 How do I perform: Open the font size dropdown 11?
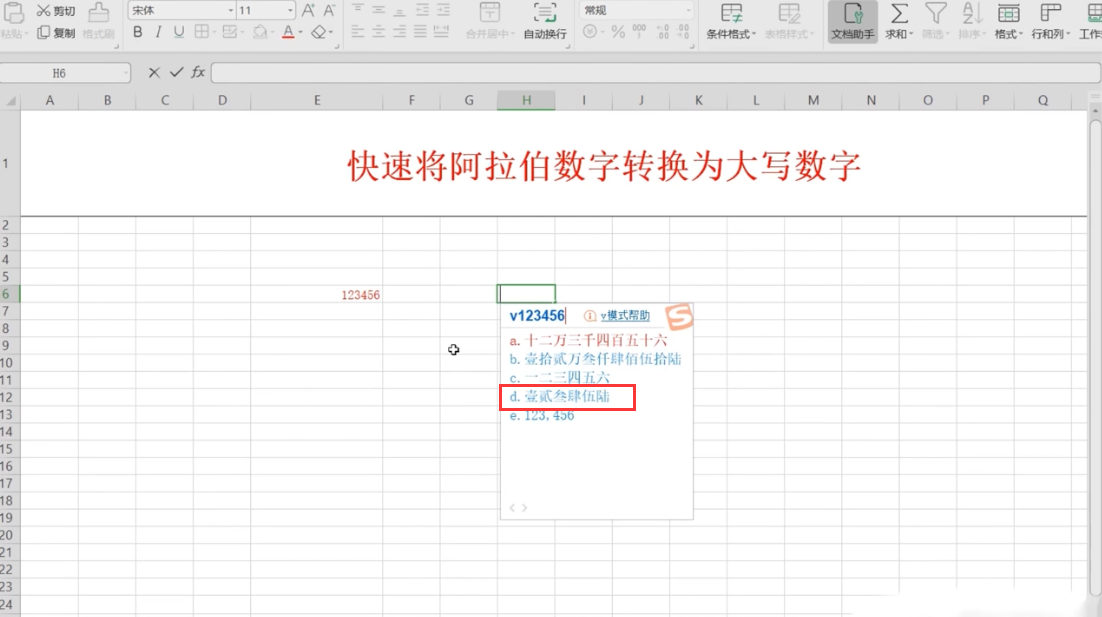290,11
